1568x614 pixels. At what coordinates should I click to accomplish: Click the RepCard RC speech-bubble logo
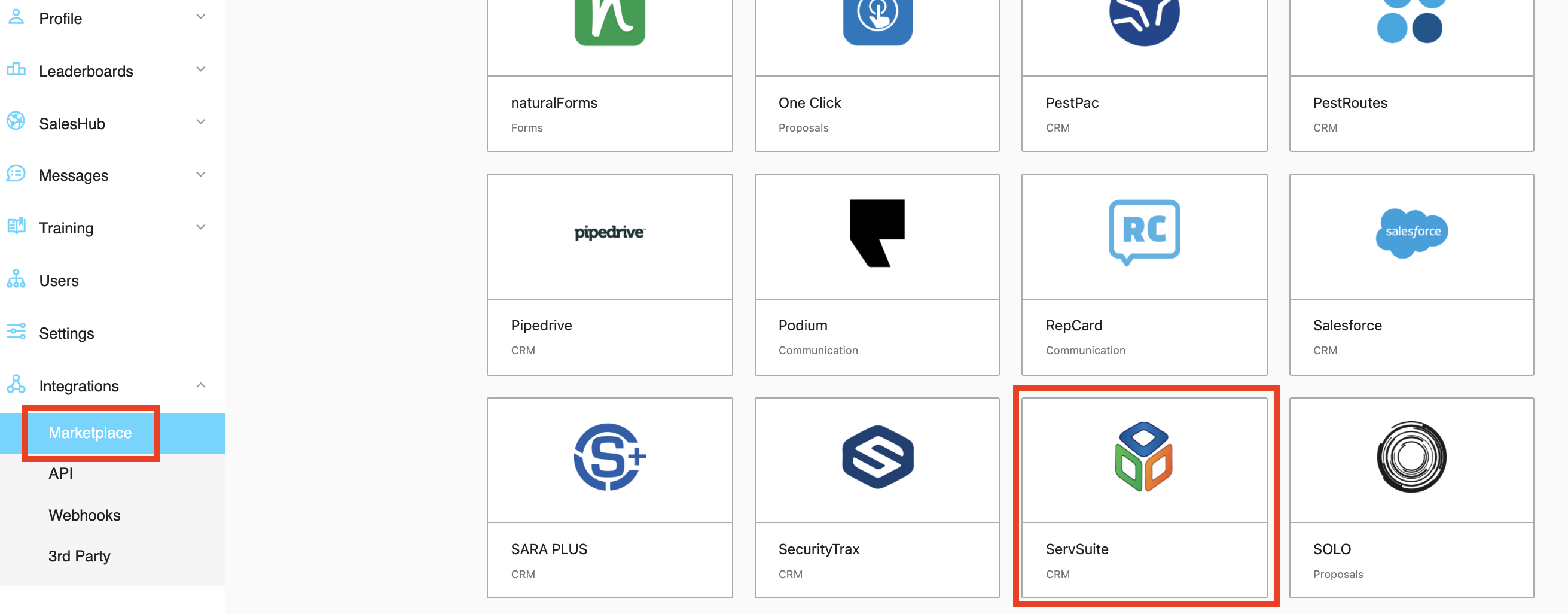click(x=1144, y=233)
